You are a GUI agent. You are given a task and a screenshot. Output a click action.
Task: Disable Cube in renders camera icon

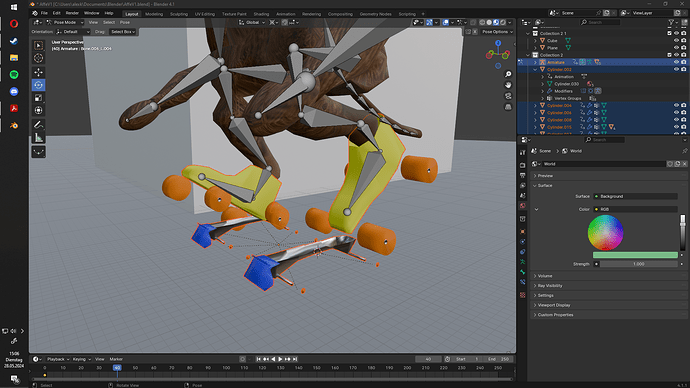[x=683, y=40]
